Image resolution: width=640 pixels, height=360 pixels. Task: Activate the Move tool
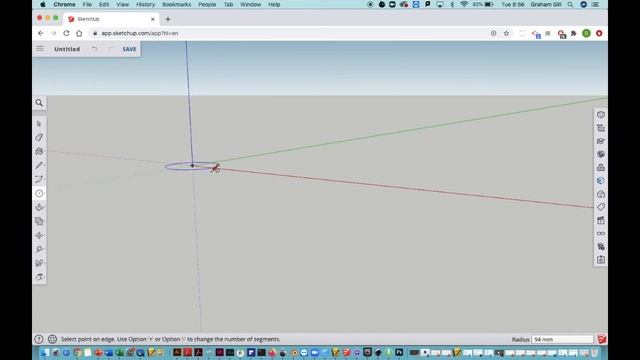click(39, 236)
